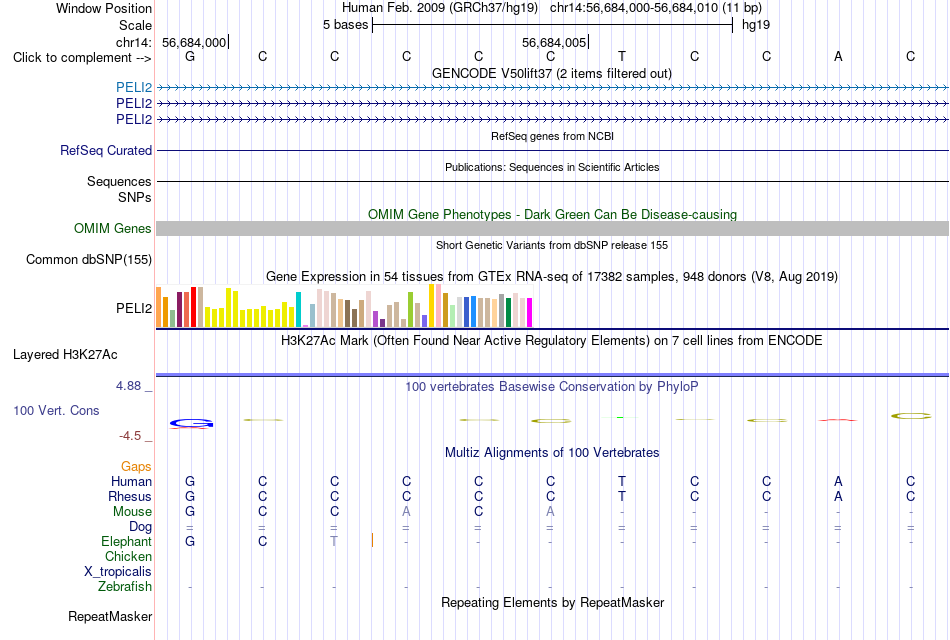Click the light blue PELI2 transcript label
Screen dimensions: 950x640
tap(134, 88)
